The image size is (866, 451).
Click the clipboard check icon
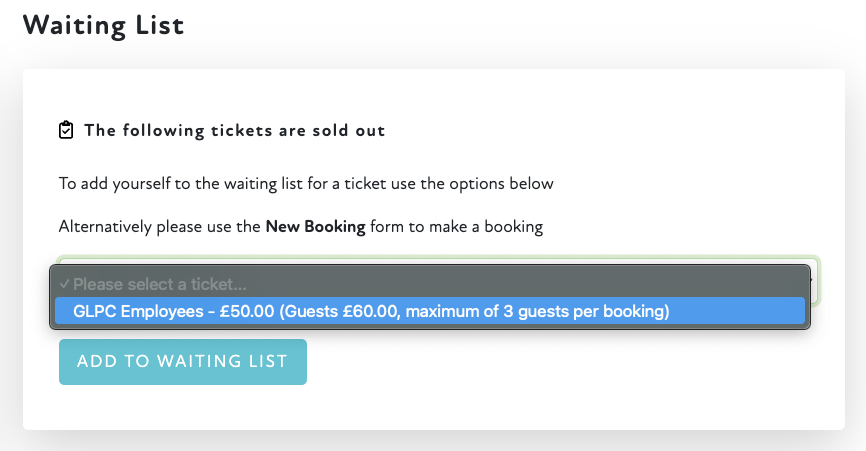67,130
